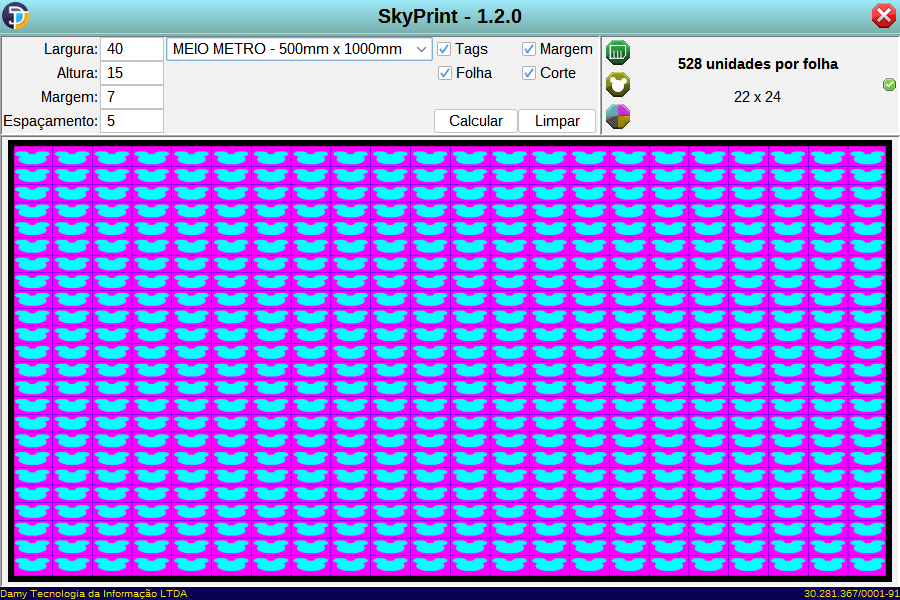This screenshot has height=600, width=900.
Task: Click the 'Altura:' label
Action: pyautogui.click(x=77, y=73)
